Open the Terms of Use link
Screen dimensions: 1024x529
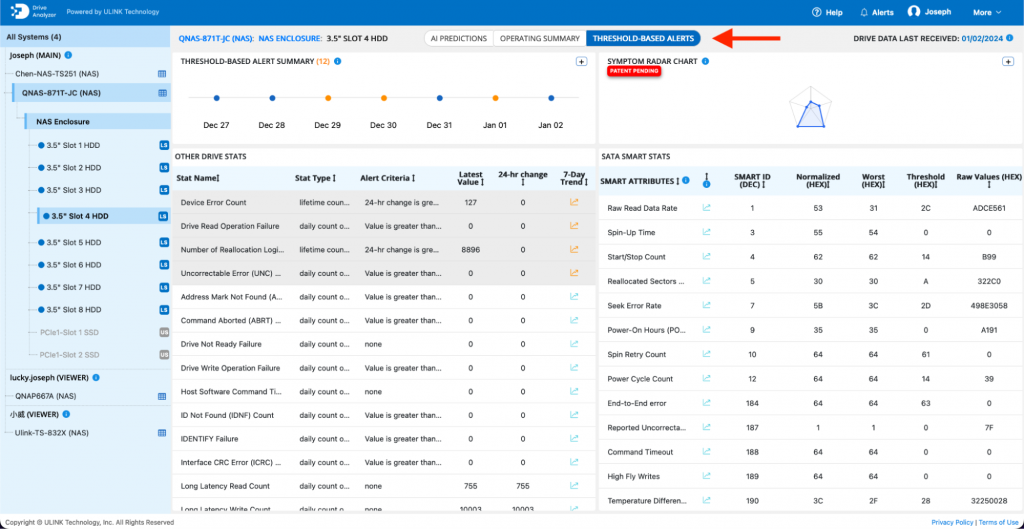[998, 522]
